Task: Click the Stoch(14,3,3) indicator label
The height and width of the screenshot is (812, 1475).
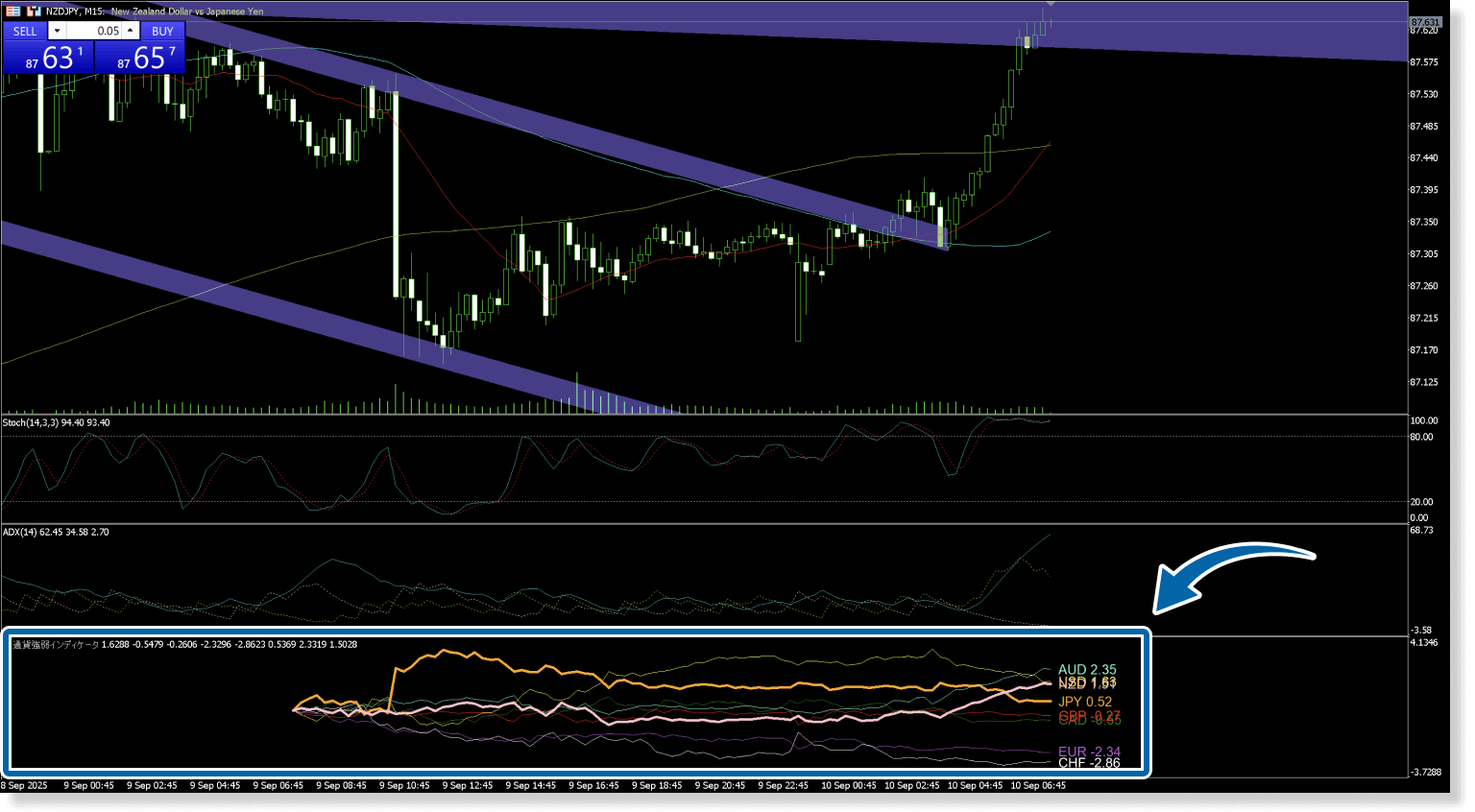Action: 56,422
